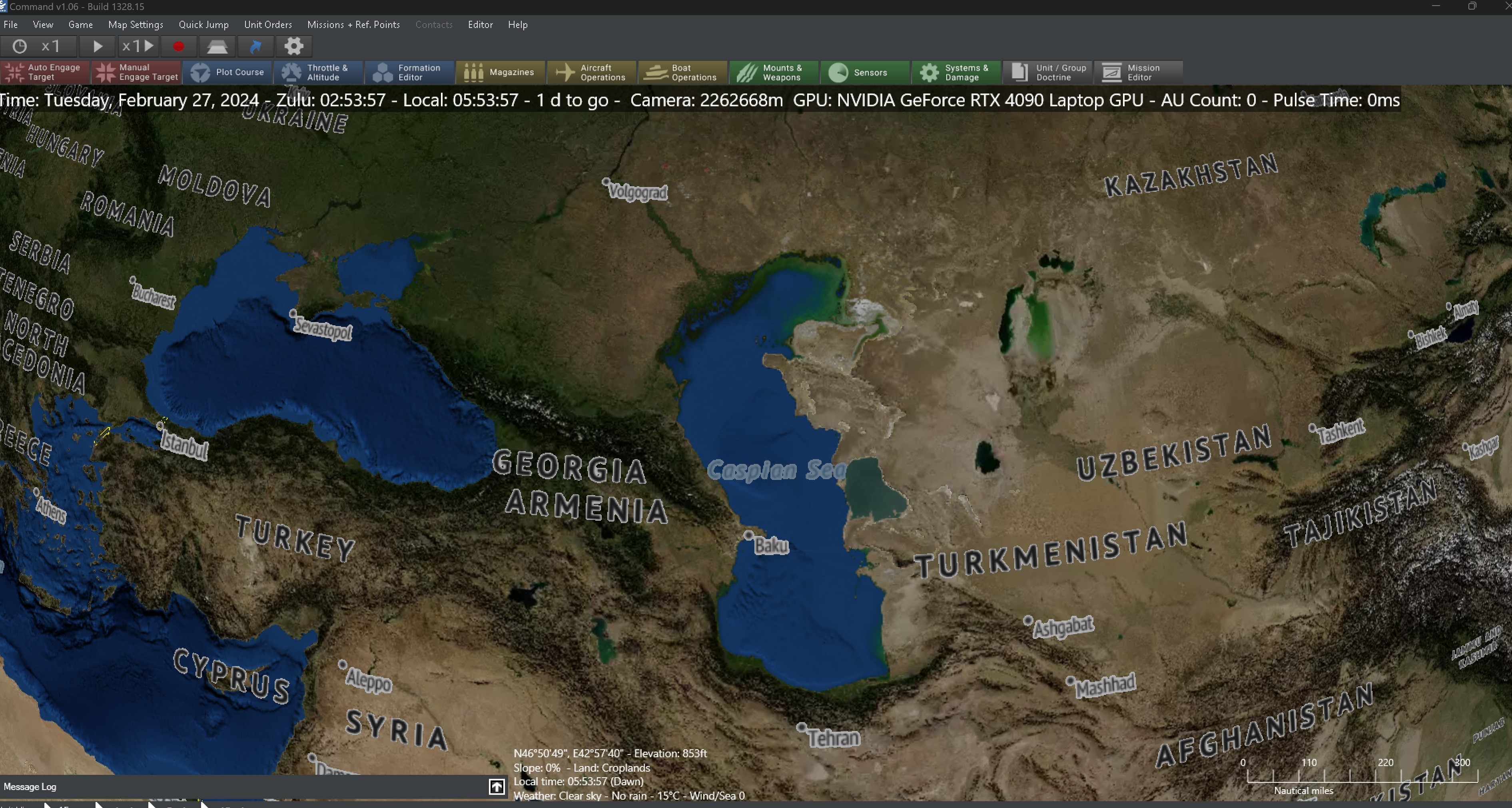Click the Sevastopol city marker
The height and width of the screenshot is (808, 1512).
pyautogui.click(x=293, y=314)
